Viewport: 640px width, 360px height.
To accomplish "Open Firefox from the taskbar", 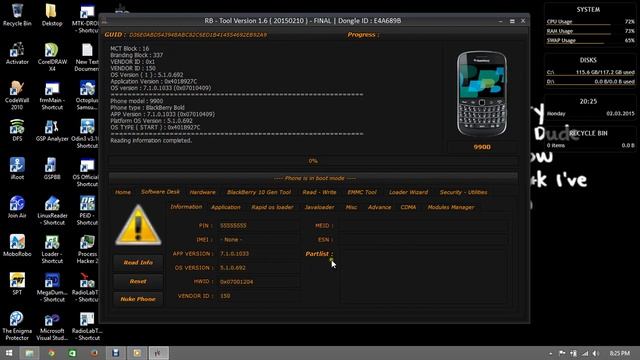I will pos(94,353).
